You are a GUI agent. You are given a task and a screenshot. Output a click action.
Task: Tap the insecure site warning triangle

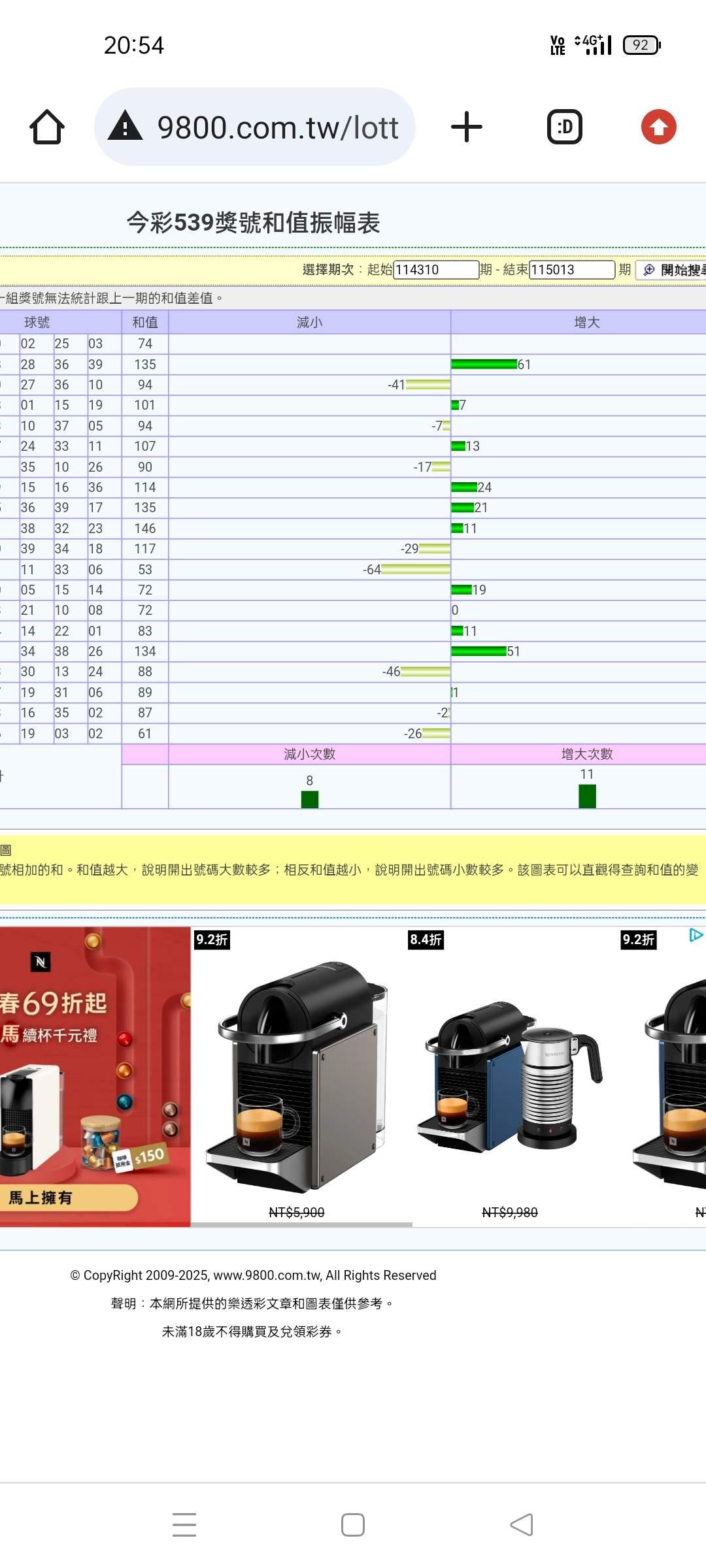coord(125,127)
